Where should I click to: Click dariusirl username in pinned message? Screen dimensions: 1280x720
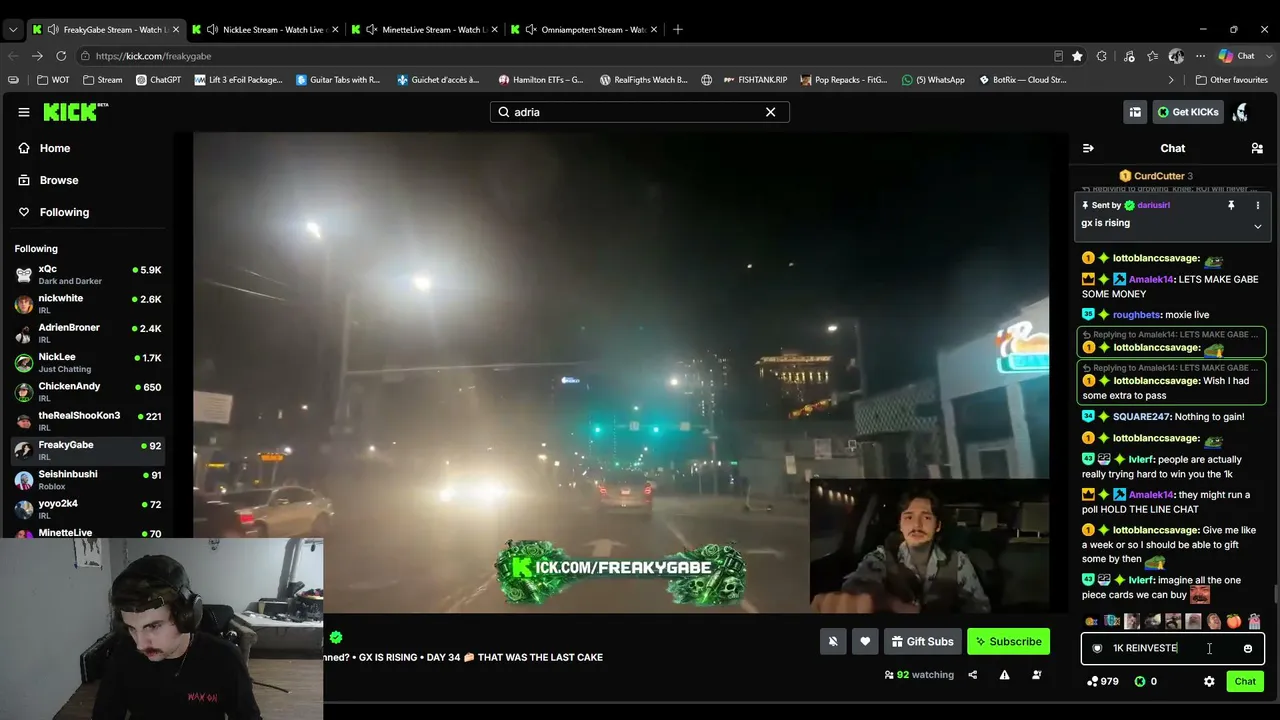click(1153, 205)
